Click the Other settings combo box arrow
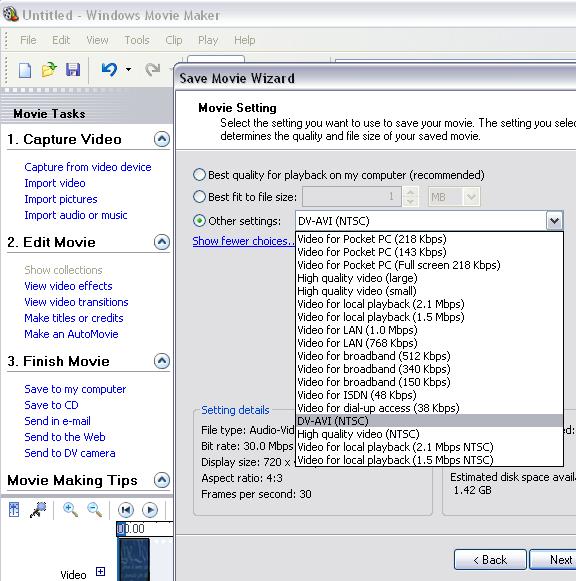 click(554, 221)
